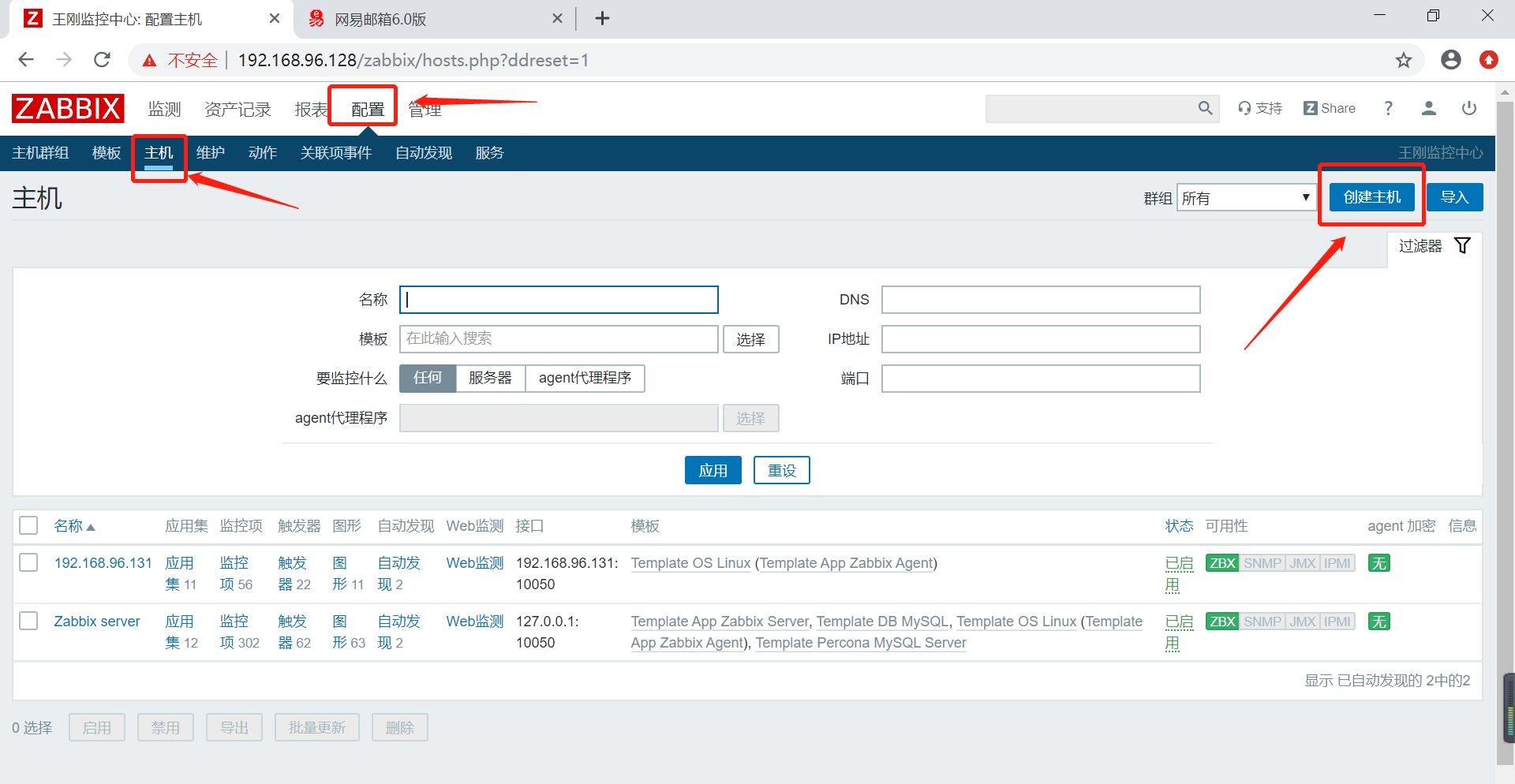The height and width of the screenshot is (784, 1515).
Task: Switch to 关联项事件 submenu
Action: coord(336,153)
